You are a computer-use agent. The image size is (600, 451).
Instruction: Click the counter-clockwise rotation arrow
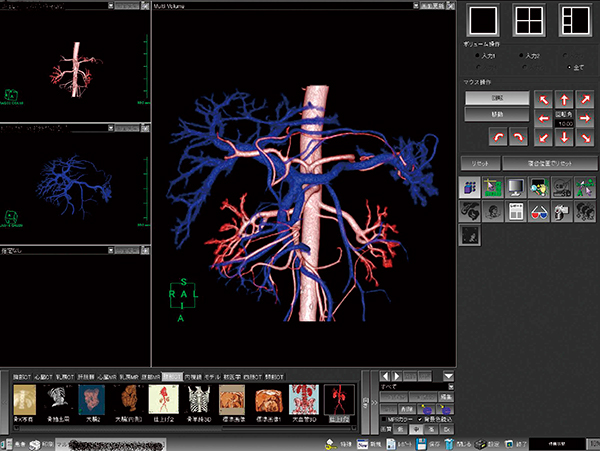click(x=497, y=134)
